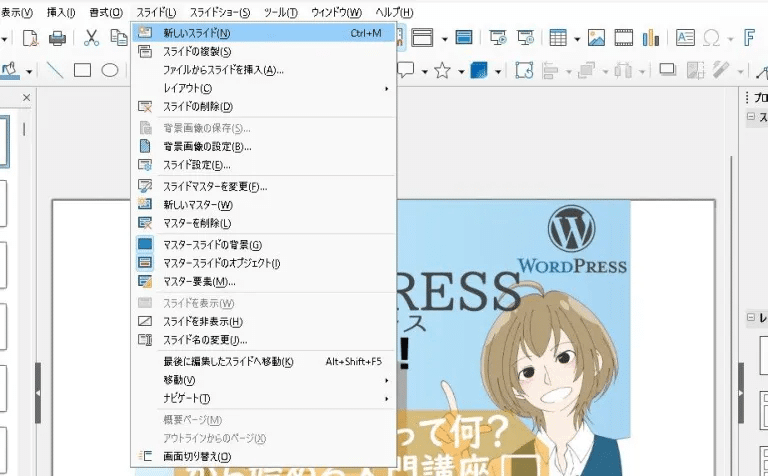Choose 背景画像の設定(B)... menu entry
768x476 pixels.
tap(265, 146)
